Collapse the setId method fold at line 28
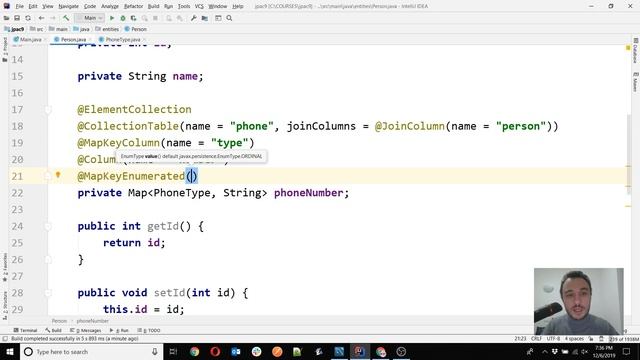Viewport: 640px width, 360px height. coord(48,293)
